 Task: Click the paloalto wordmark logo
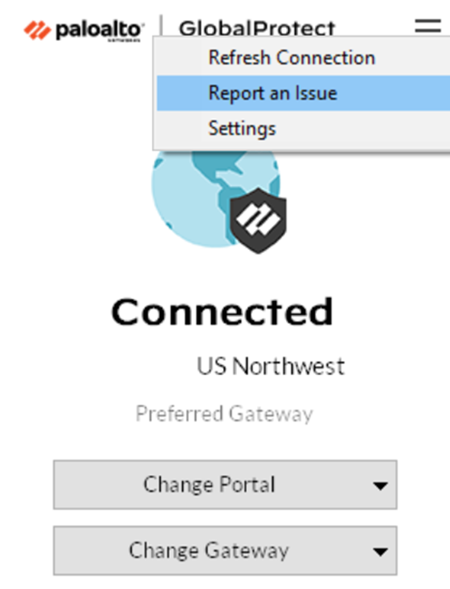tap(100, 30)
